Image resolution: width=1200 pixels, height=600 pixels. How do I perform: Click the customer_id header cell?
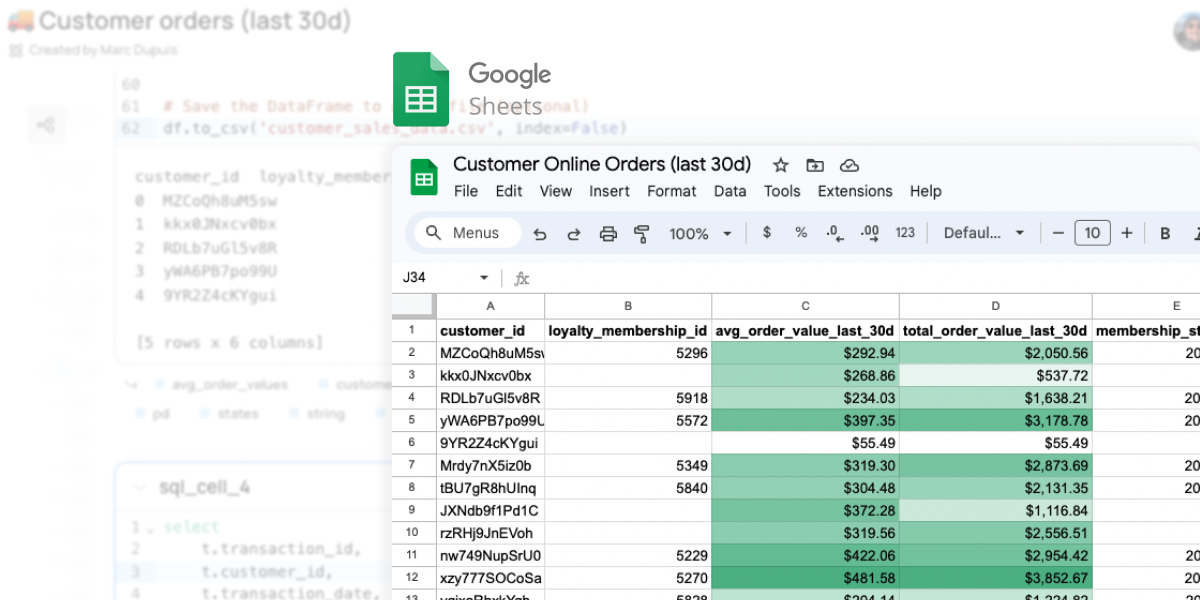491,330
